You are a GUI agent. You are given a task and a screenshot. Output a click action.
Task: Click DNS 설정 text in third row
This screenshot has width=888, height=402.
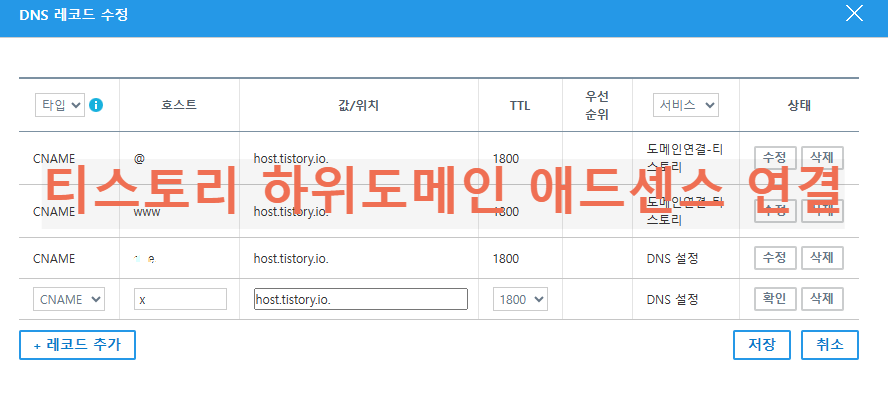click(x=672, y=259)
